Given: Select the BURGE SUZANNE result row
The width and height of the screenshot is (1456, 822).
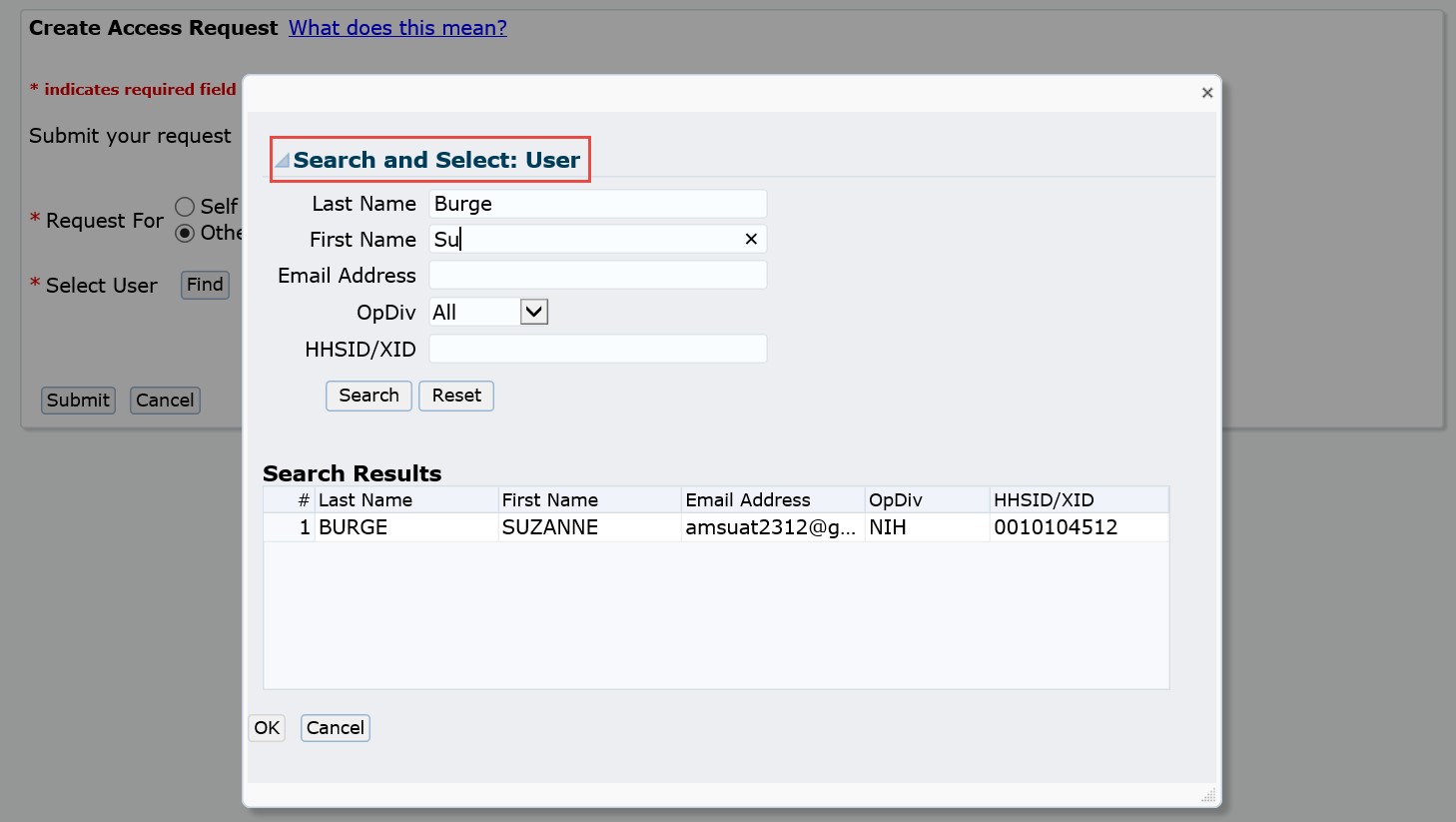Looking at the screenshot, I should pos(549,527).
